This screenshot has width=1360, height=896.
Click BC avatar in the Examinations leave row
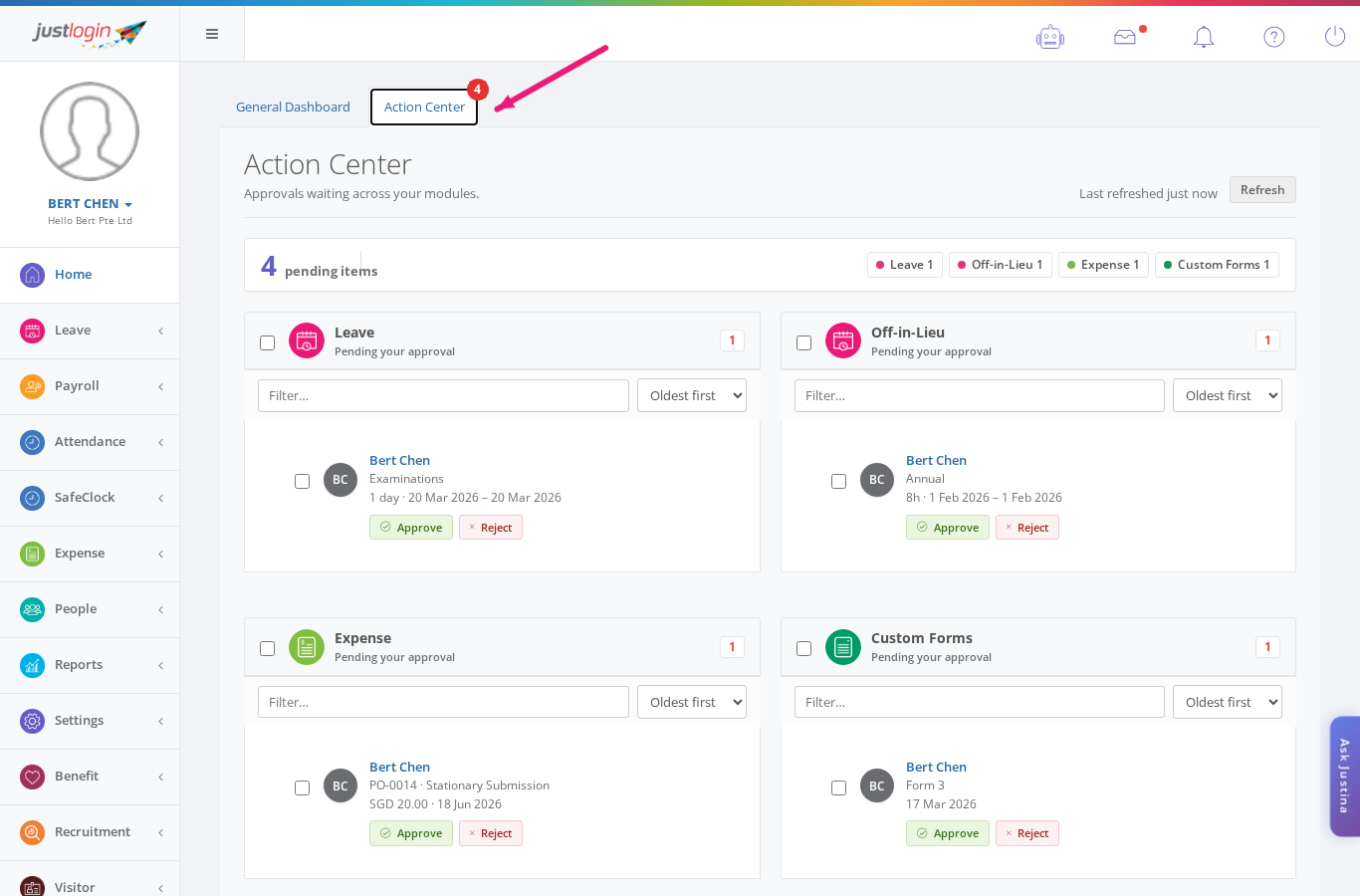[340, 480]
